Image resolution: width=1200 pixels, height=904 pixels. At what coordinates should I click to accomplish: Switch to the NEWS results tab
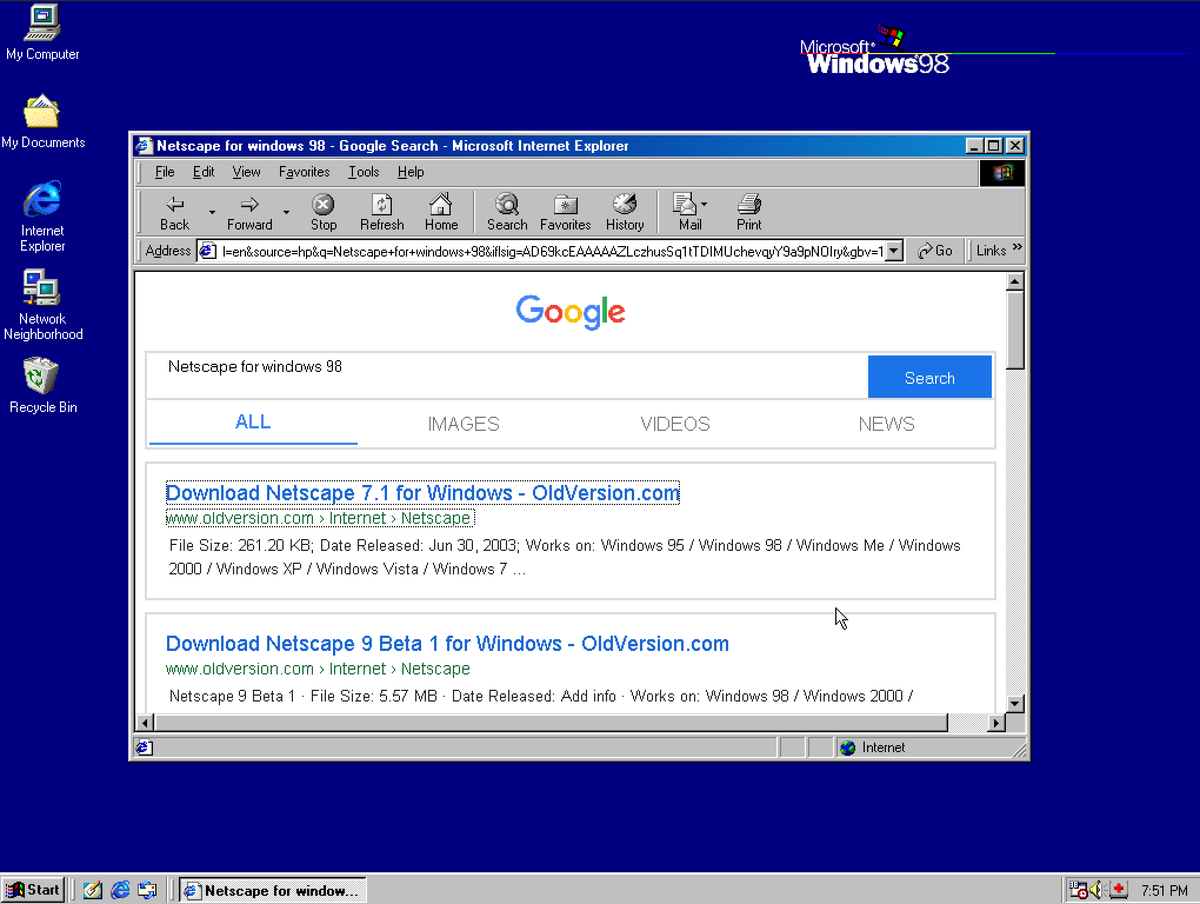tap(886, 424)
